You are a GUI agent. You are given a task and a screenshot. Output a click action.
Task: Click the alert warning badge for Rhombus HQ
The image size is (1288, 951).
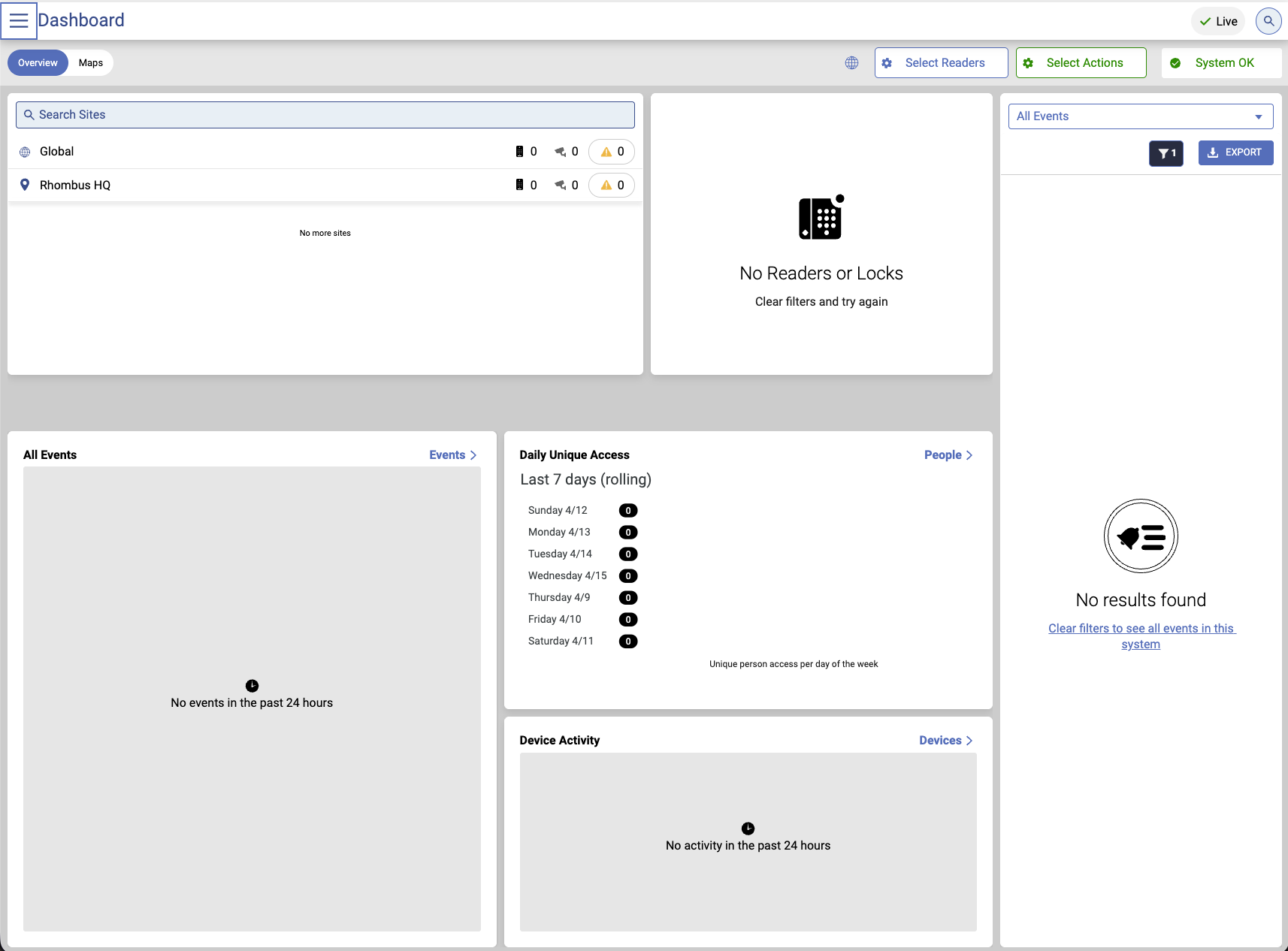tap(611, 186)
